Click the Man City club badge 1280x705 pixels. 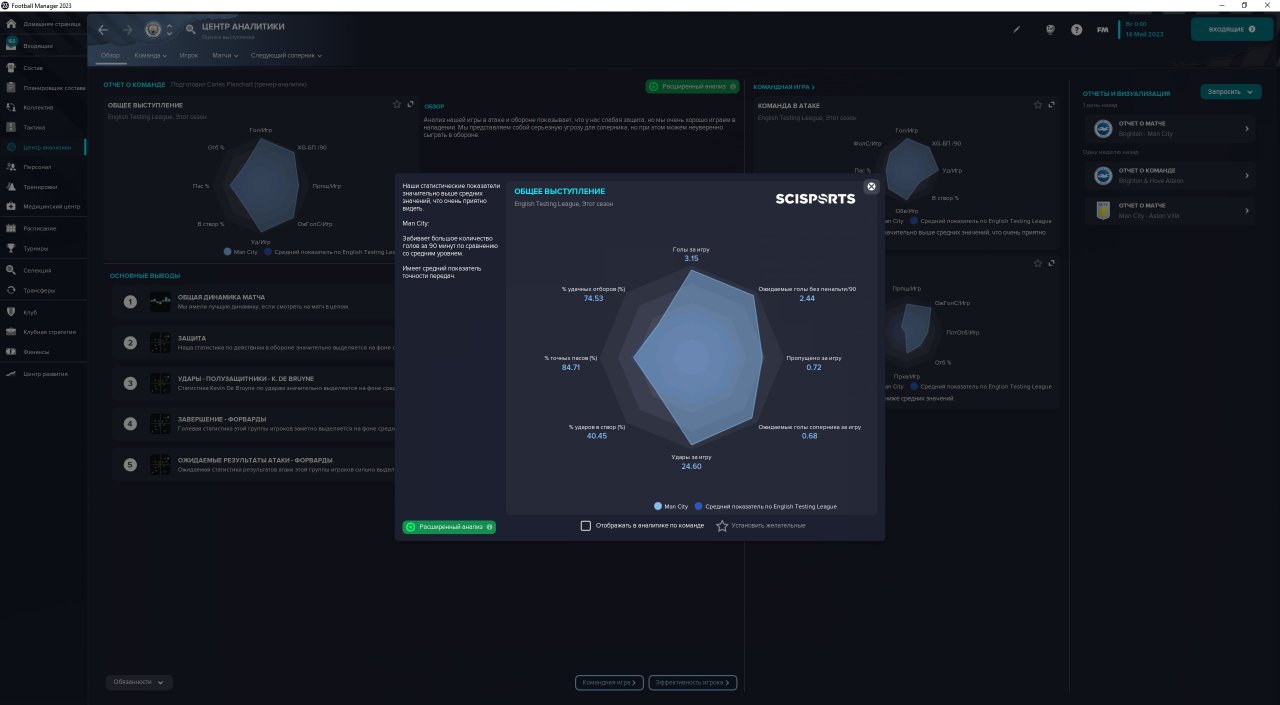153,29
